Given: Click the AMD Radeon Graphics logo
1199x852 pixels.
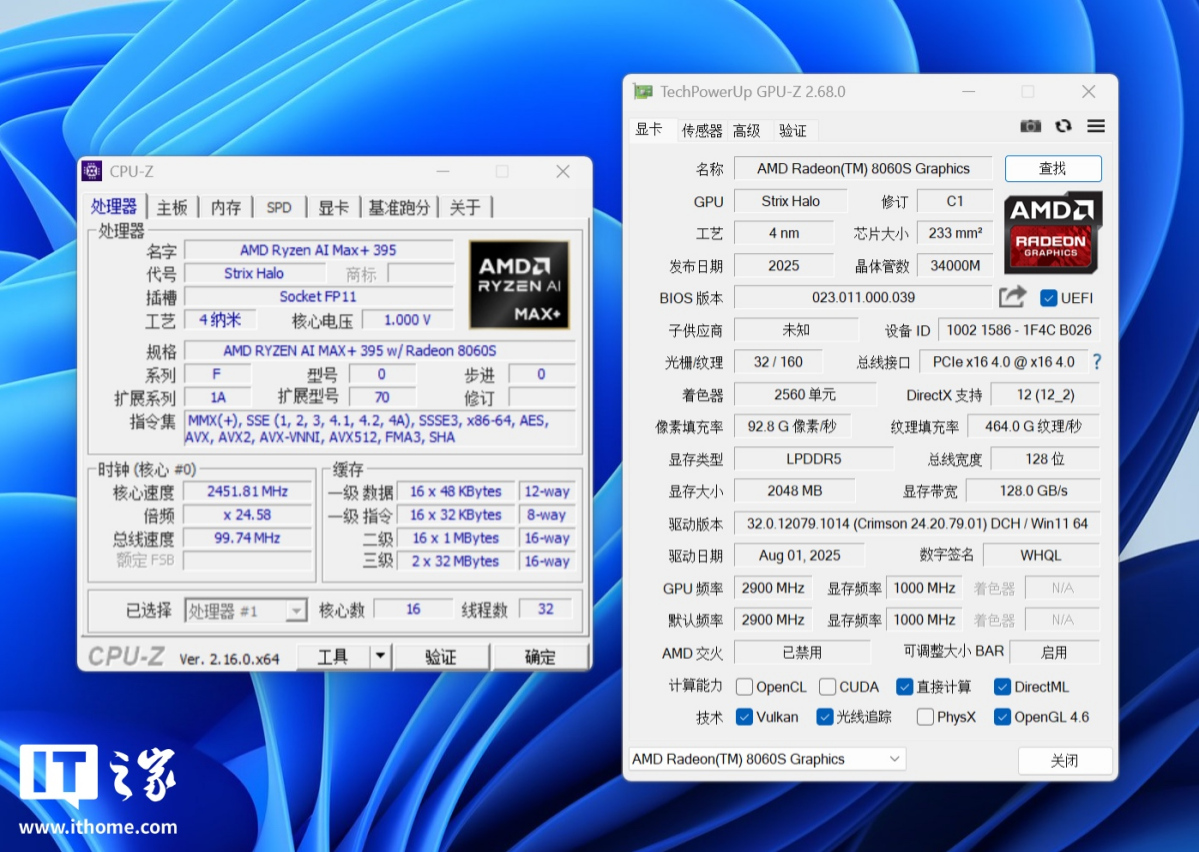Looking at the screenshot, I should (1053, 232).
